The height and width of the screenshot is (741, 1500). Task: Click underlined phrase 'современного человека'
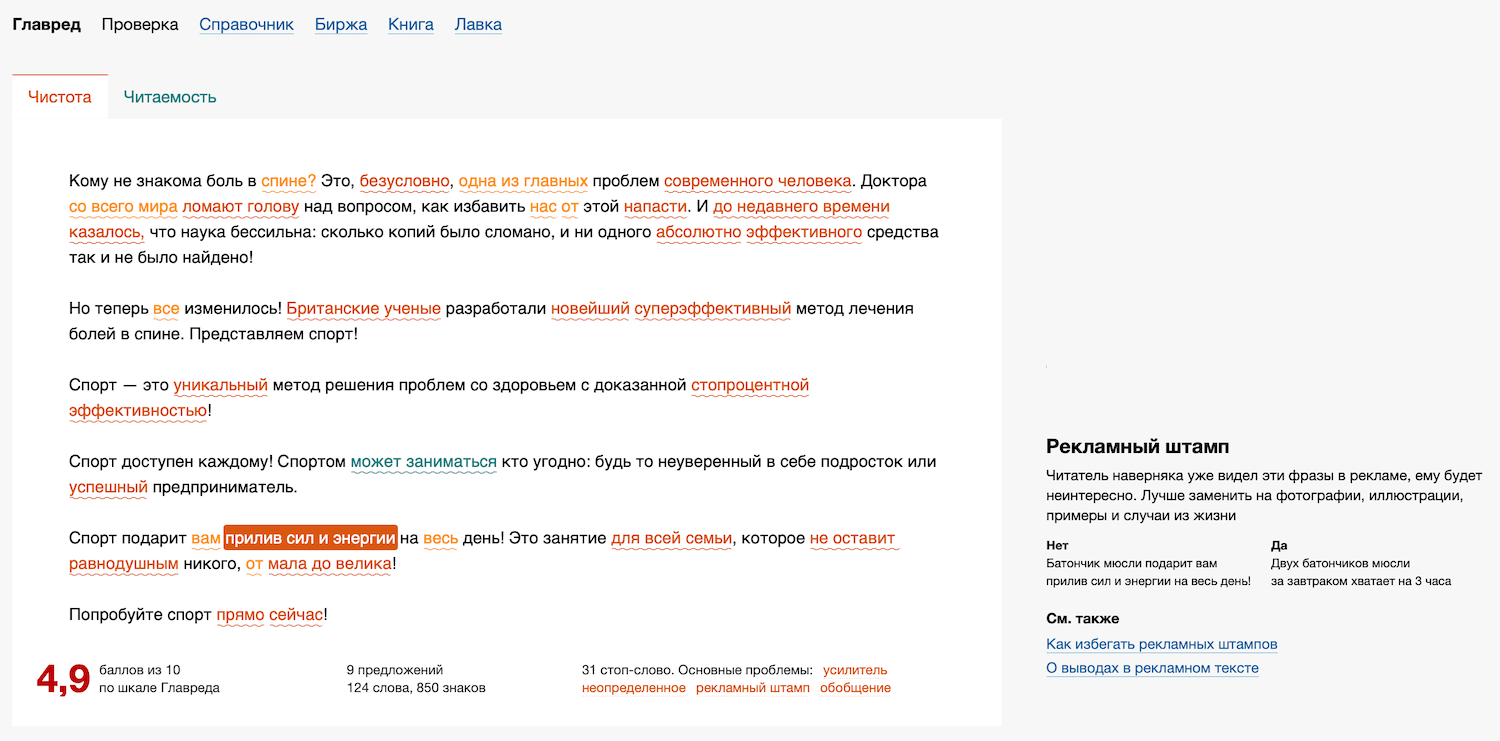[758, 181]
